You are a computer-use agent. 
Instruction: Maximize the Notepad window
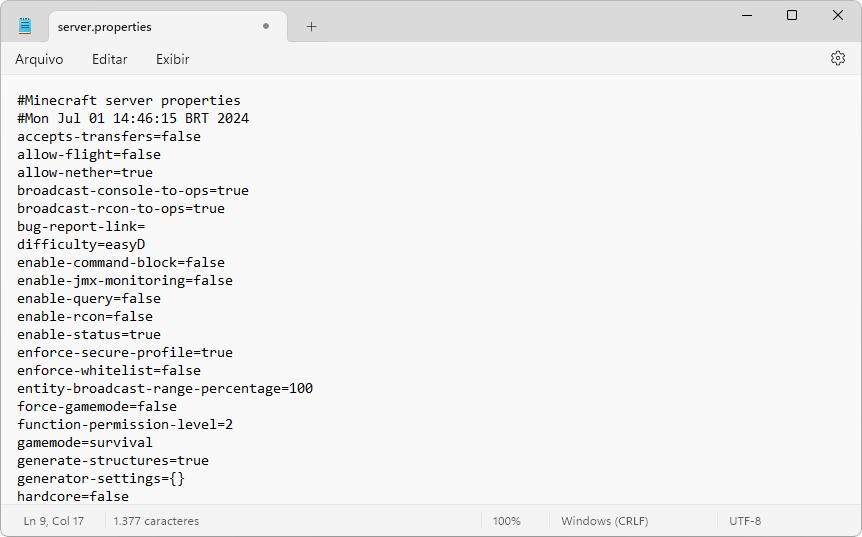[x=792, y=15]
